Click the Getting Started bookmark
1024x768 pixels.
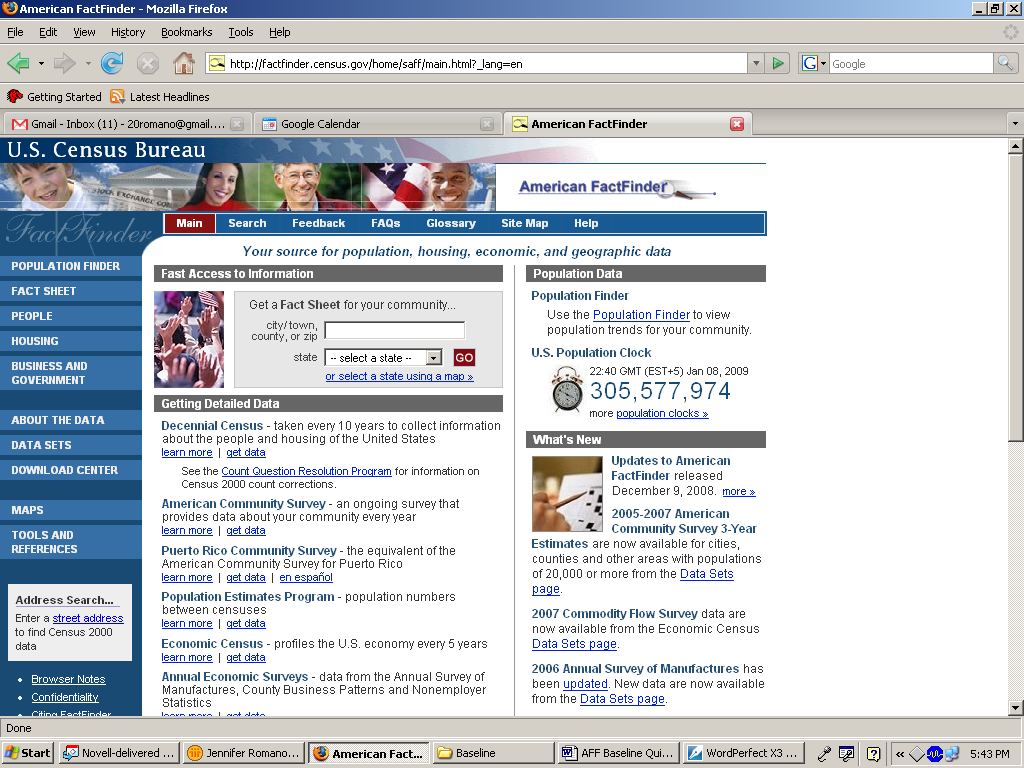tap(54, 97)
